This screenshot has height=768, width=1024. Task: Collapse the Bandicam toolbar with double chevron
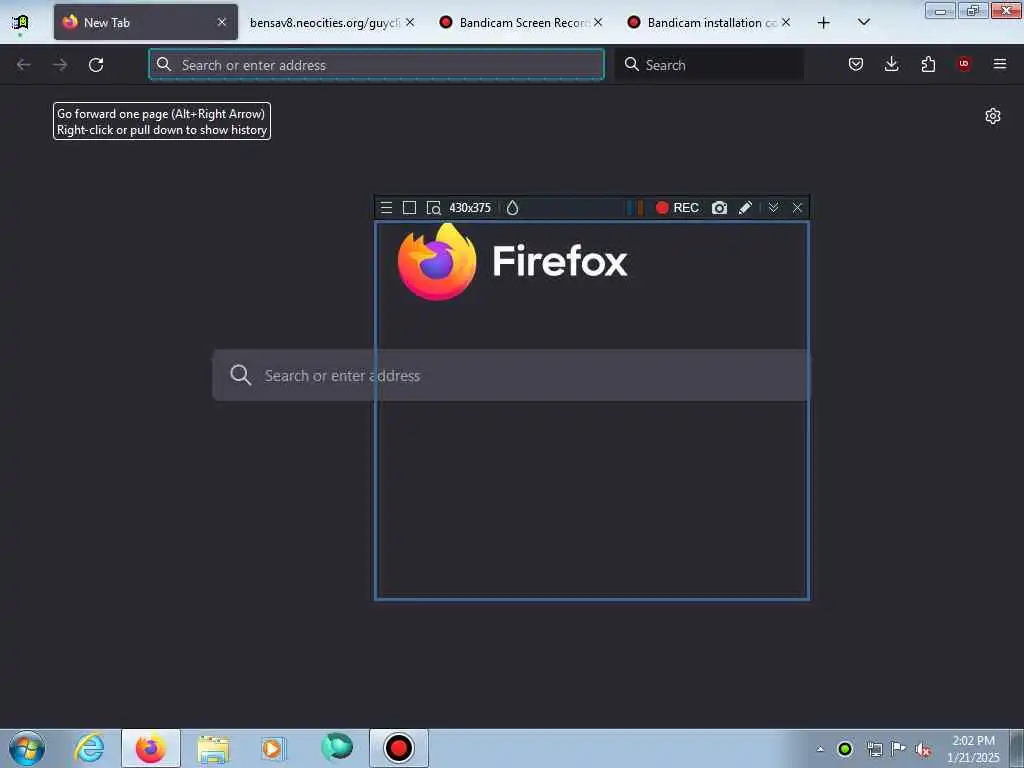tap(773, 208)
